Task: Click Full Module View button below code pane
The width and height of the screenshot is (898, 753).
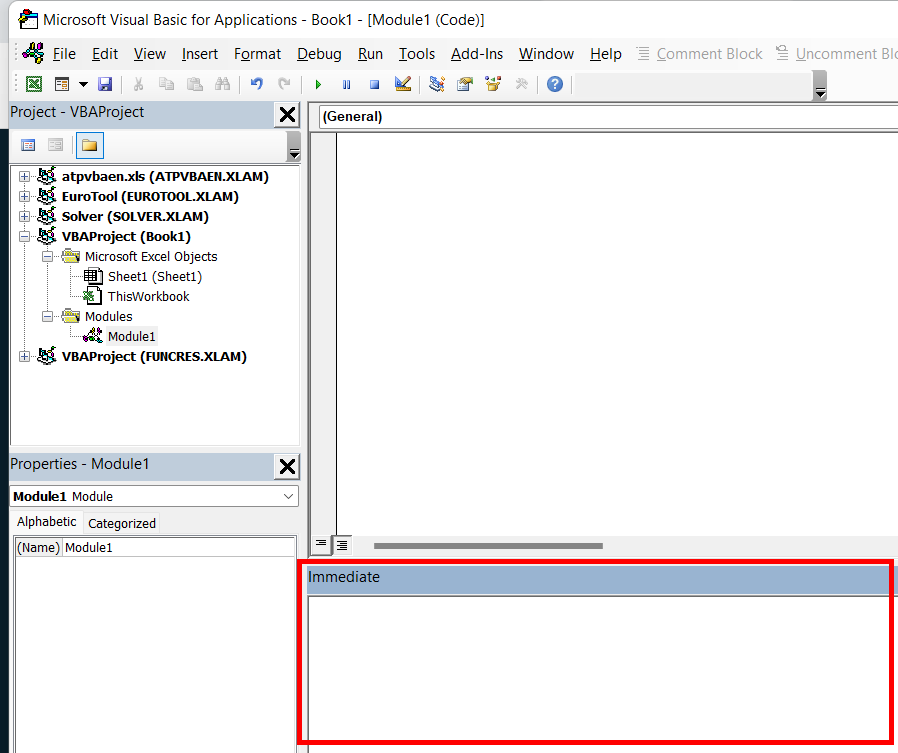Action: 342,545
